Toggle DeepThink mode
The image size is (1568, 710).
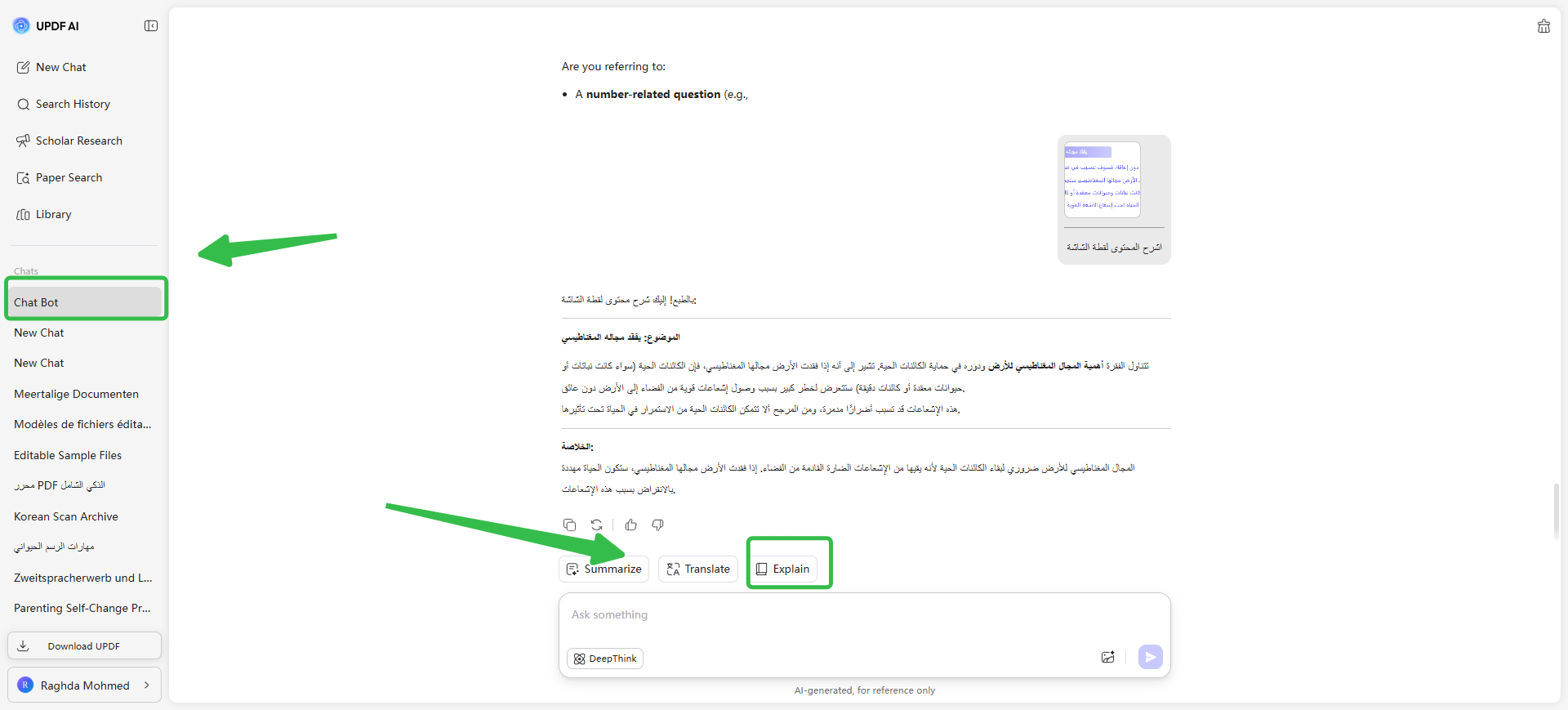605,659
